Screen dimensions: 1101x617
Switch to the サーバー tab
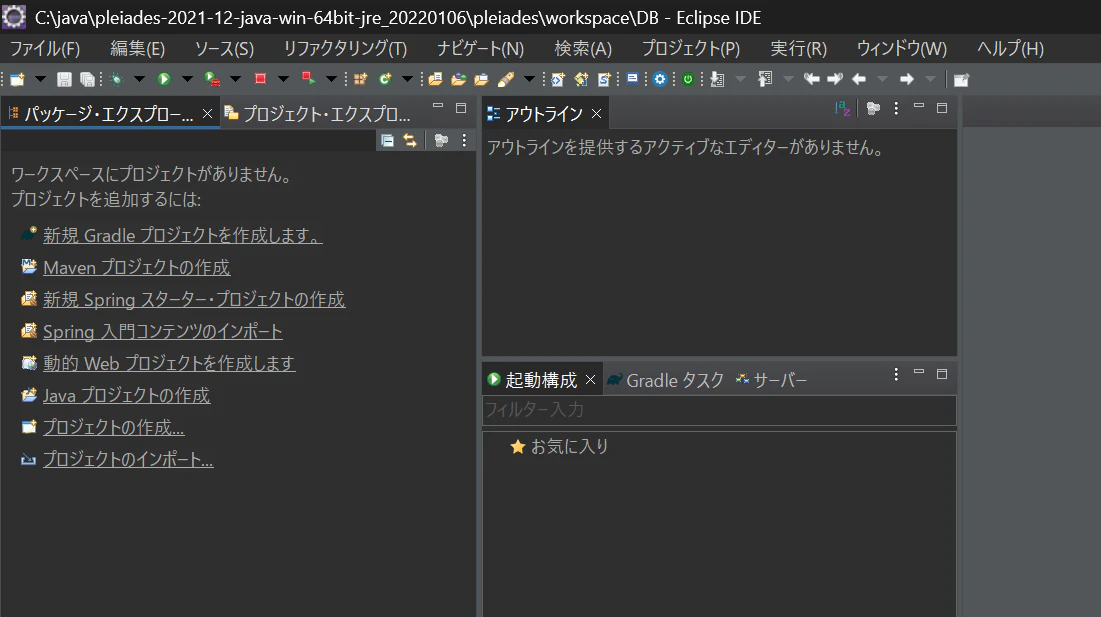[x=772, y=380]
